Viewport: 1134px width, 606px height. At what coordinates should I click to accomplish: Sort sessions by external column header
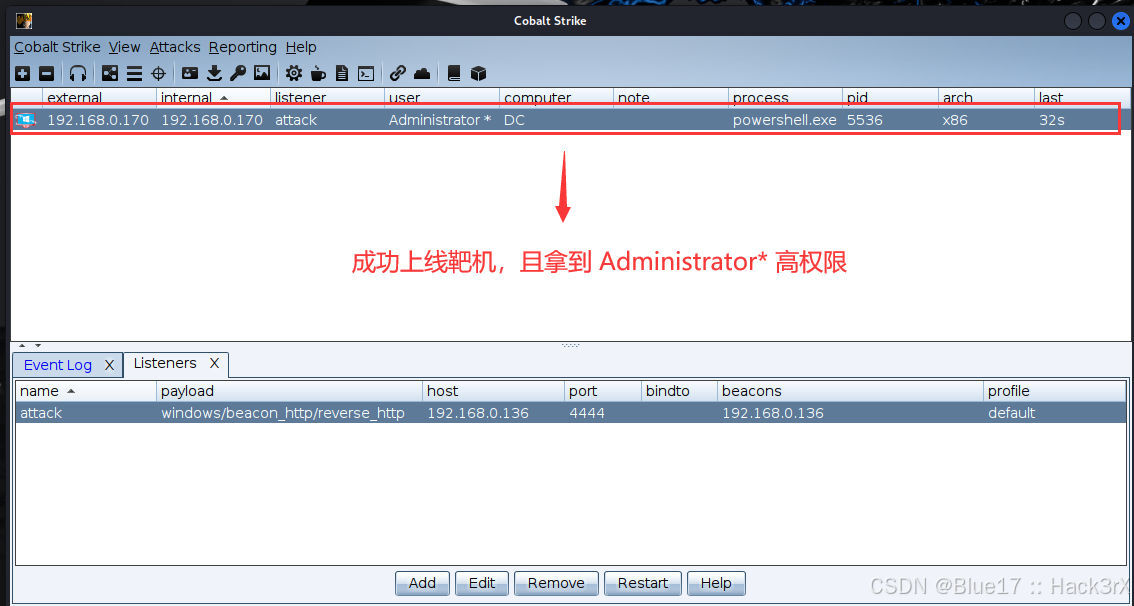coord(100,98)
